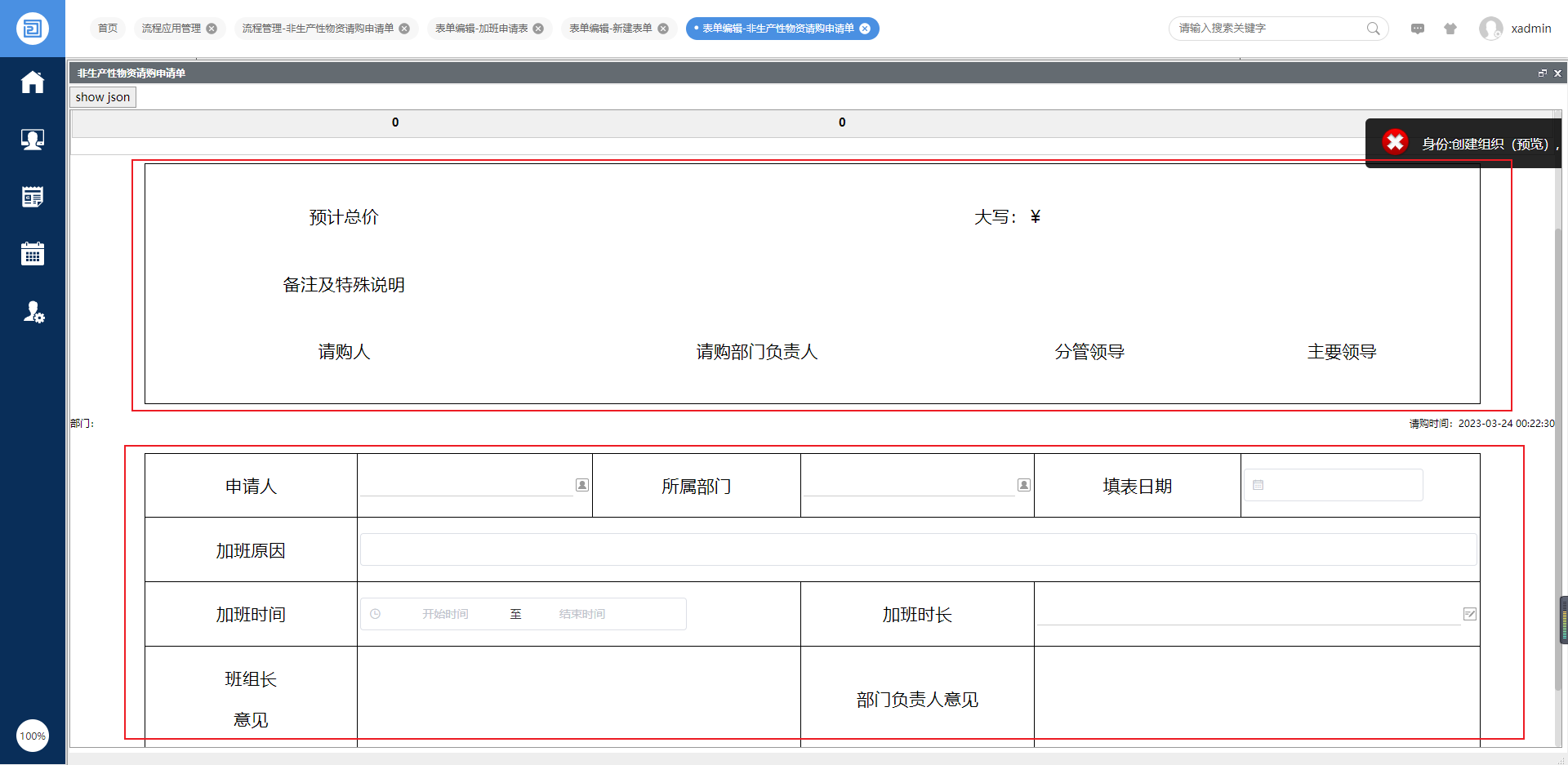The width and height of the screenshot is (1568, 765).
Task: Click the person picker icon for 申请人
Action: coord(582,485)
